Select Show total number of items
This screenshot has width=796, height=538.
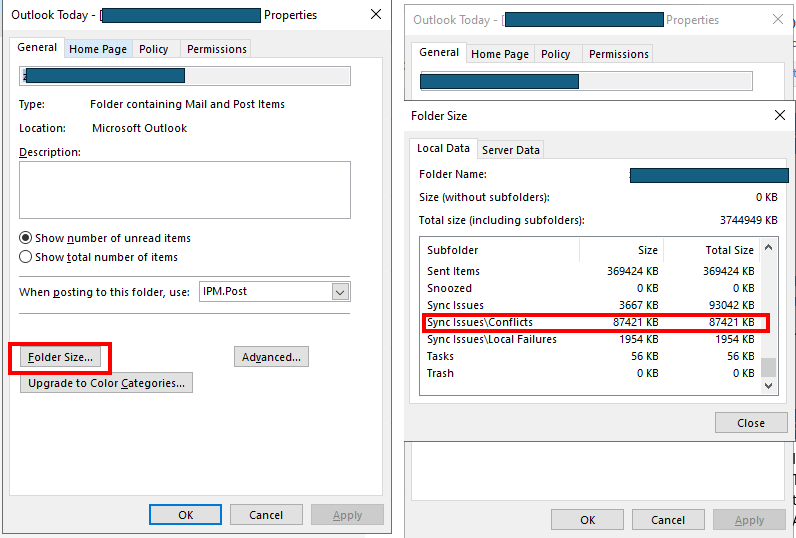tap(98, 257)
